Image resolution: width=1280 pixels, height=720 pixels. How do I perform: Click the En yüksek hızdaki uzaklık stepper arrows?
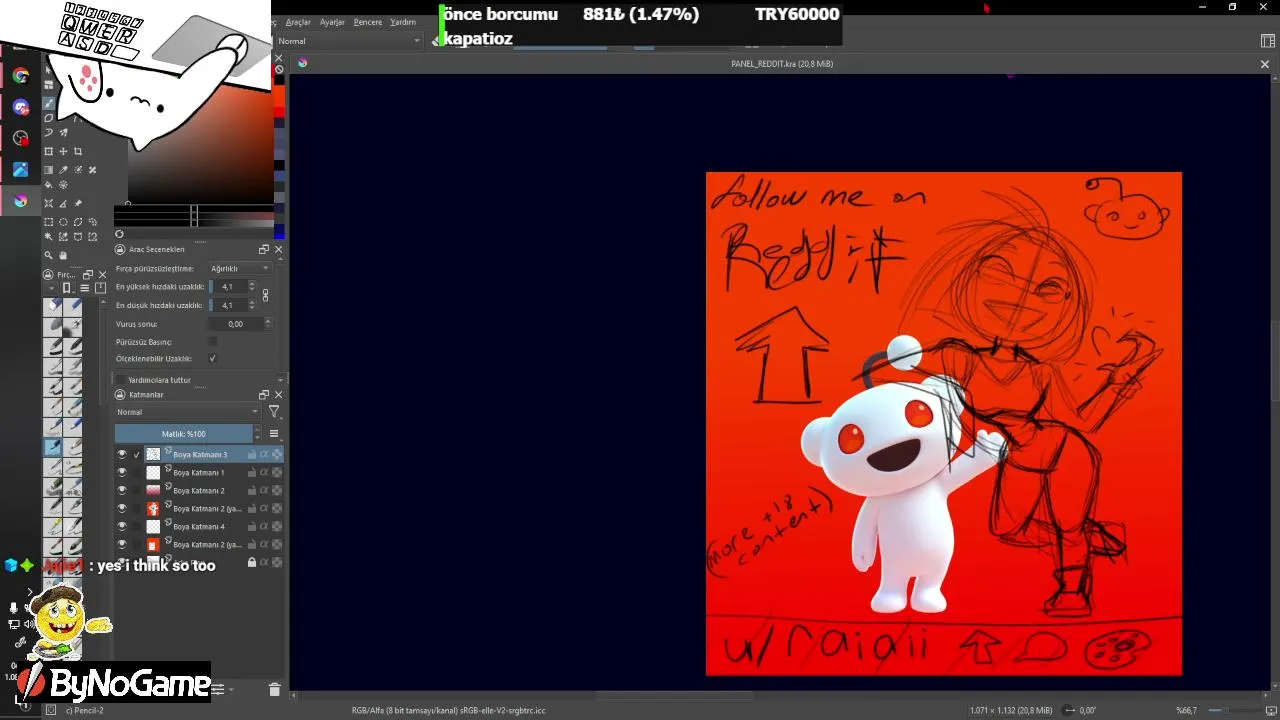[251, 287]
